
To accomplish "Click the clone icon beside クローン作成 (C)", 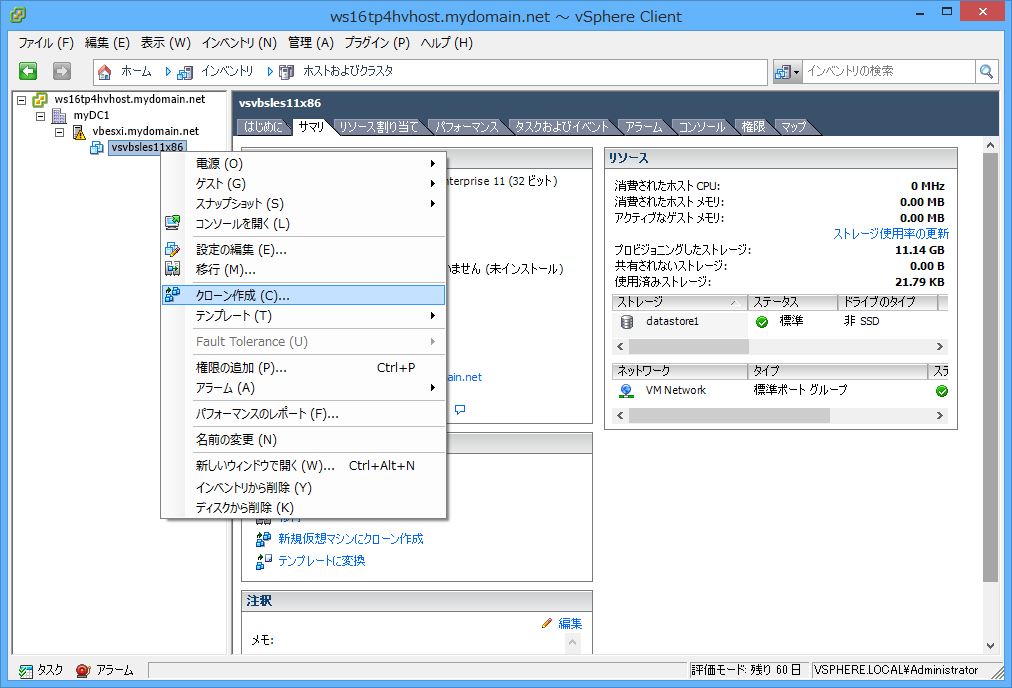I will point(172,295).
